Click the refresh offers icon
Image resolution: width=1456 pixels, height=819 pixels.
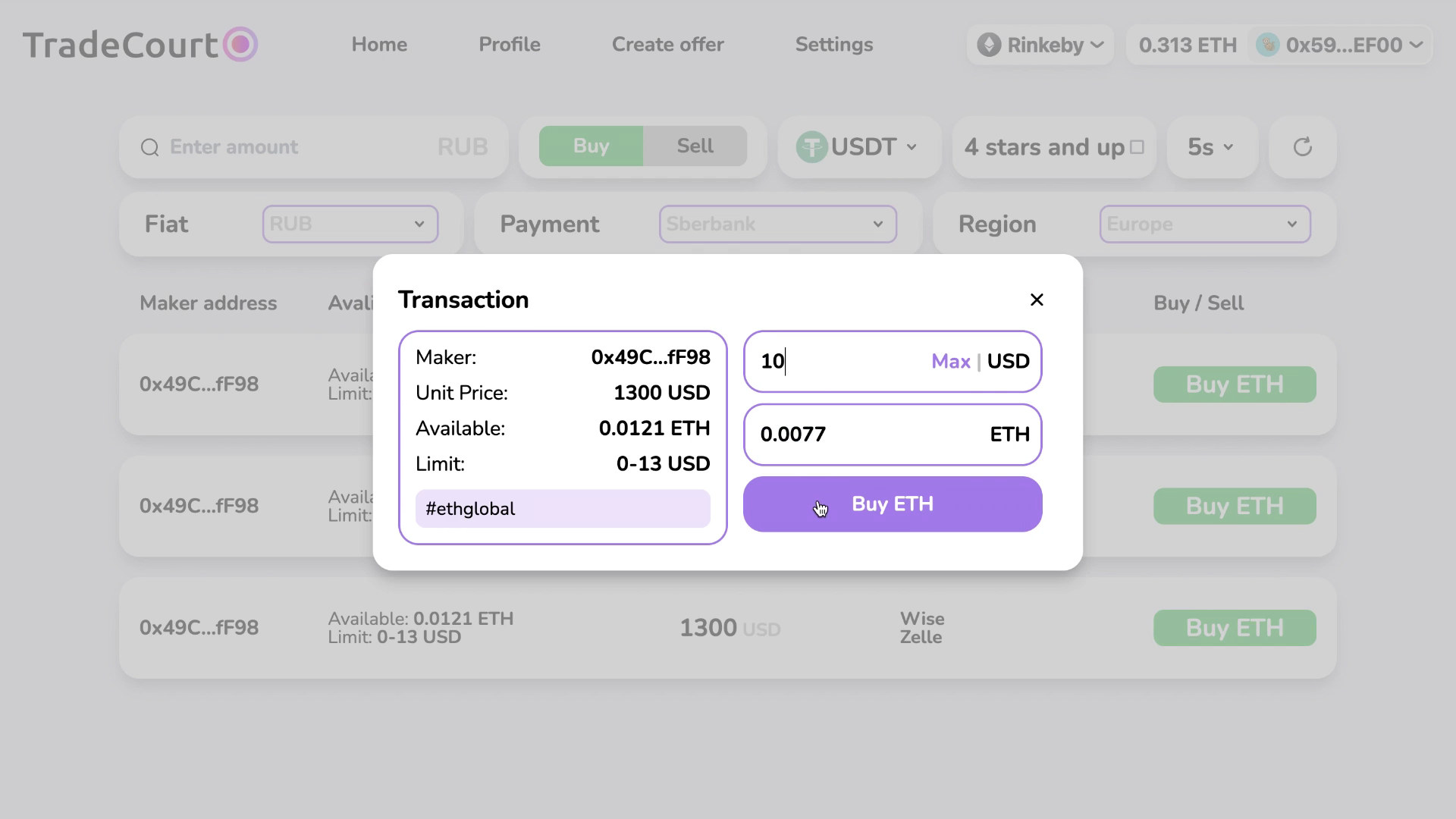click(x=1302, y=147)
